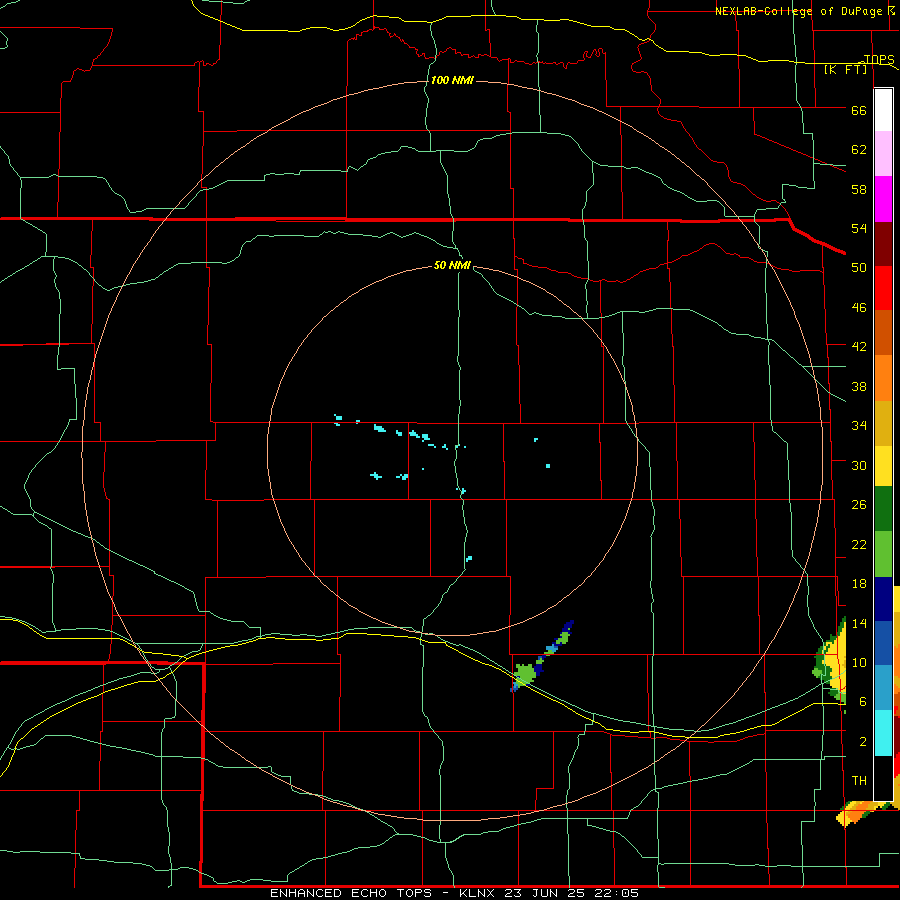
Task: Click the legend value 26
Action: pos(859,505)
